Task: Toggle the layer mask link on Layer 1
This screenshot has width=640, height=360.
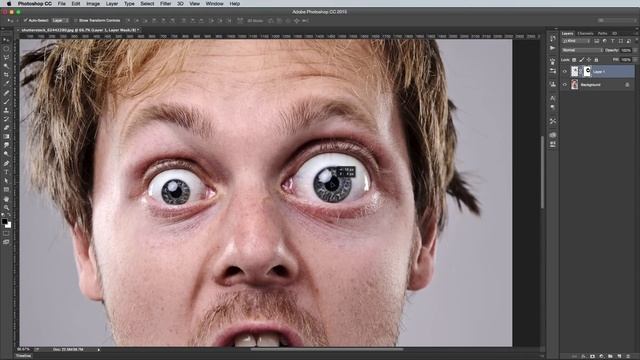Action: tap(580, 71)
